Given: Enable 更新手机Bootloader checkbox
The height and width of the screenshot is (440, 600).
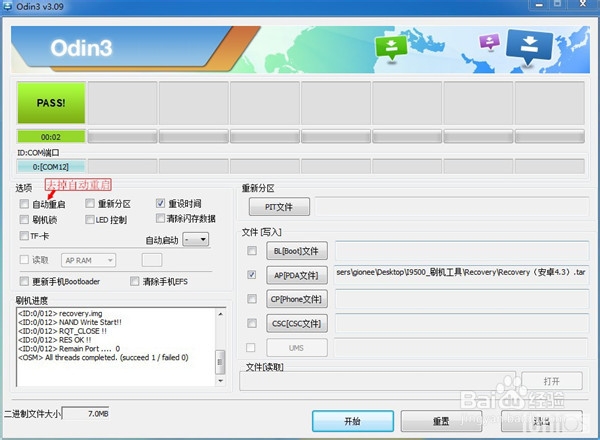Looking at the screenshot, I should tap(24, 281).
